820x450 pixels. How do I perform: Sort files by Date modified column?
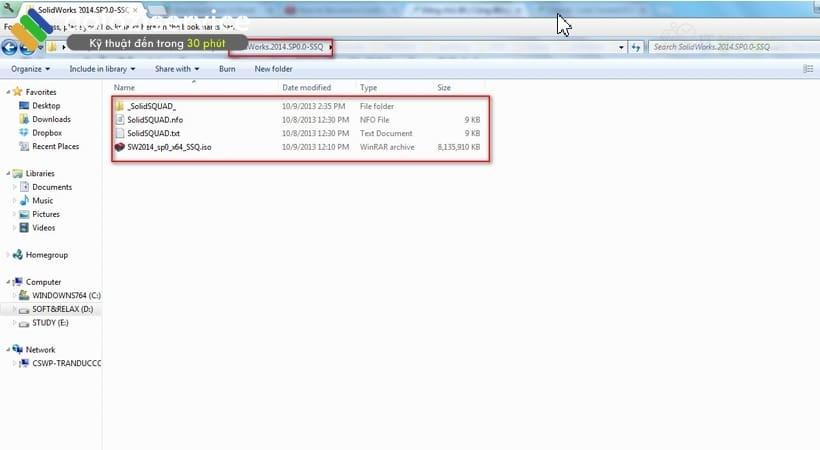coord(306,88)
